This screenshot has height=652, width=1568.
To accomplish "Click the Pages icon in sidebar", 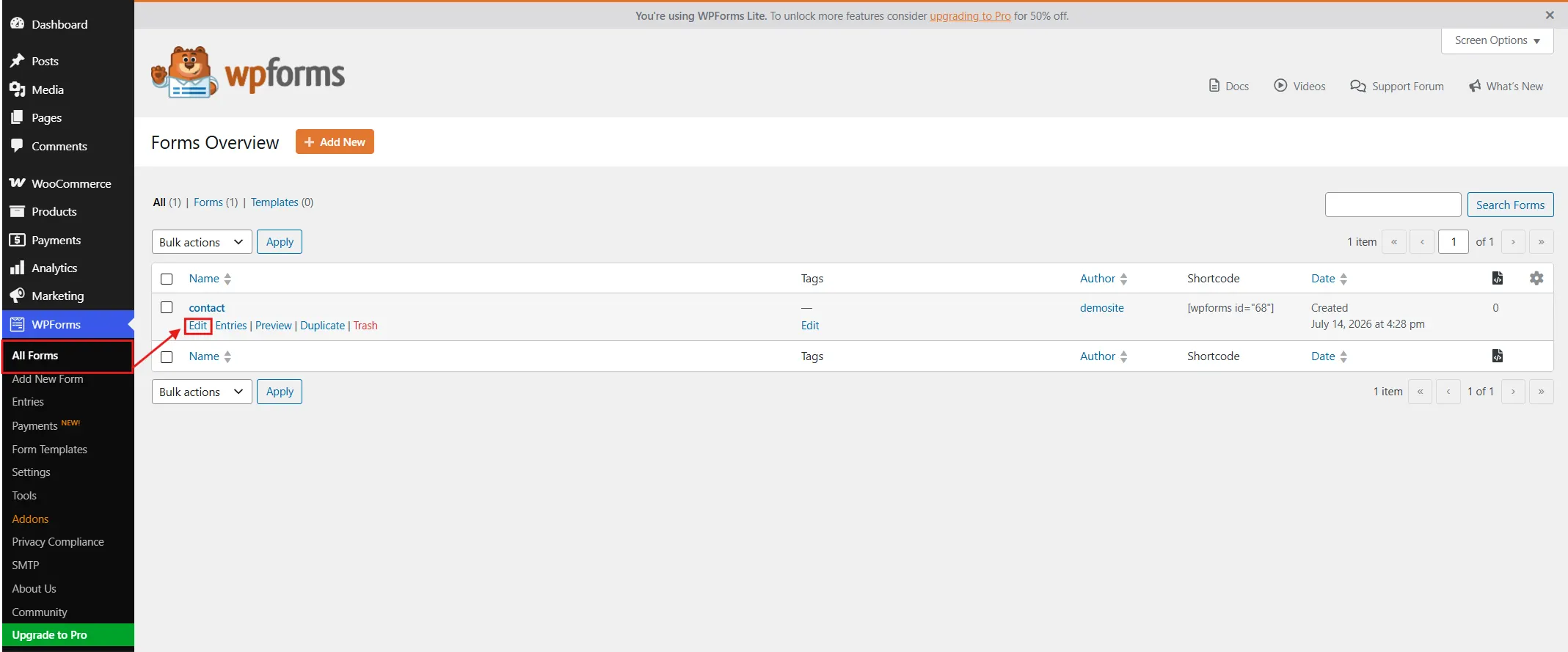I will point(17,117).
